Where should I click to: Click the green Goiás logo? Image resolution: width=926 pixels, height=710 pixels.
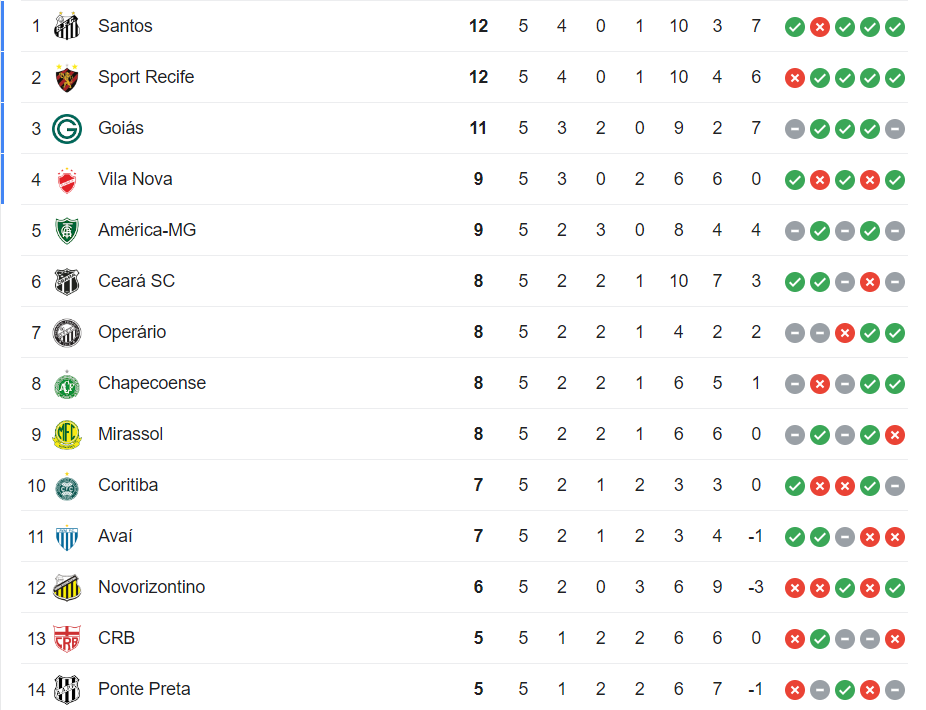click(x=67, y=128)
